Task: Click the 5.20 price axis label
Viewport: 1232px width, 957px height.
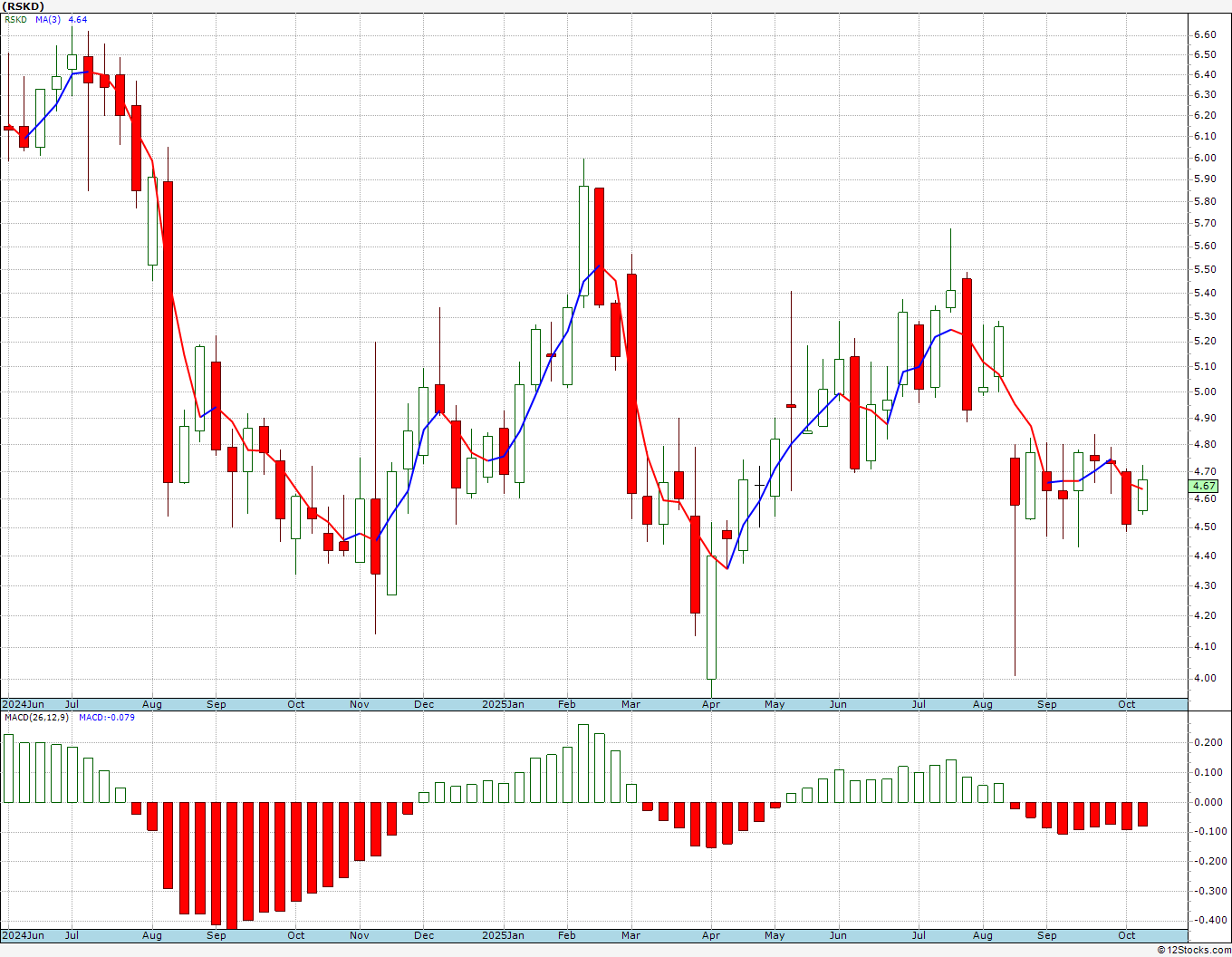Action: click(1205, 341)
